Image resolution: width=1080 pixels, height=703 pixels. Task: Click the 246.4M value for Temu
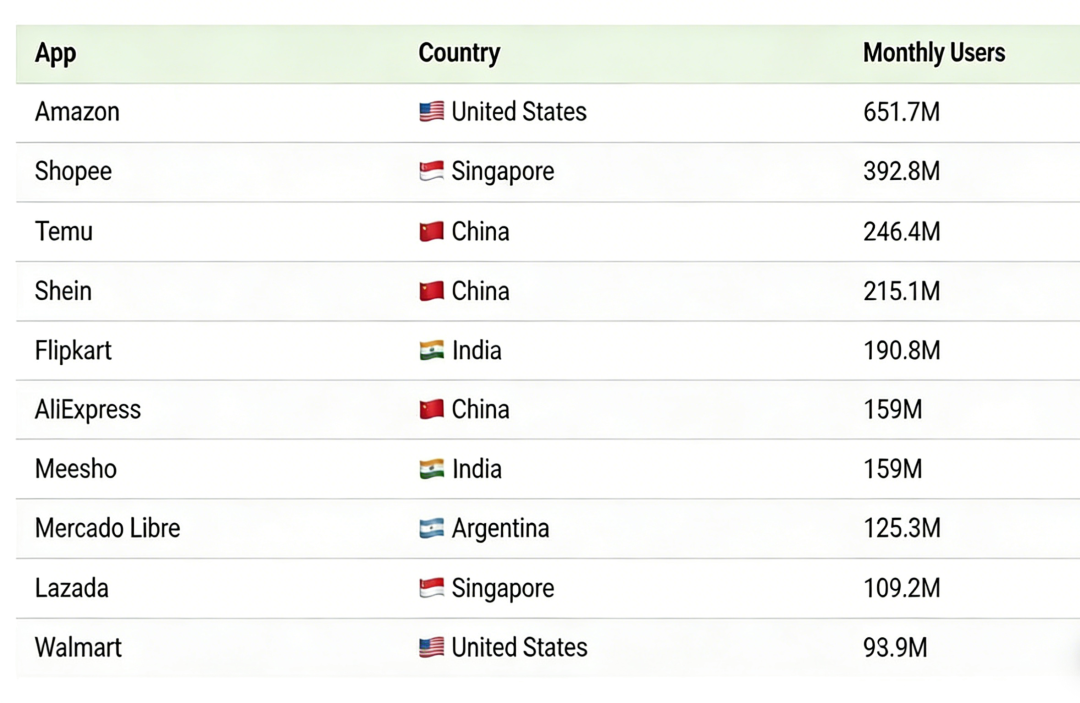click(901, 232)
